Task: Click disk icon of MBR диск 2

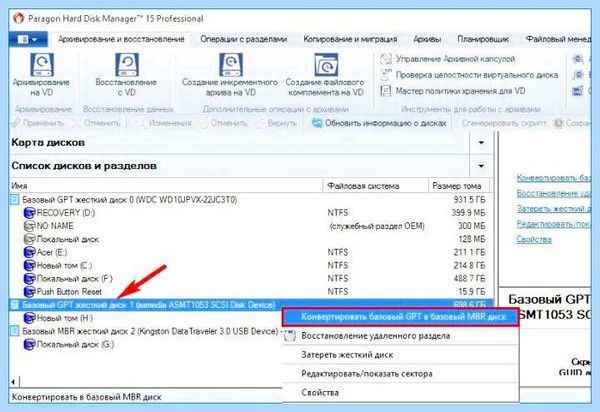Action: coord(15,331)
